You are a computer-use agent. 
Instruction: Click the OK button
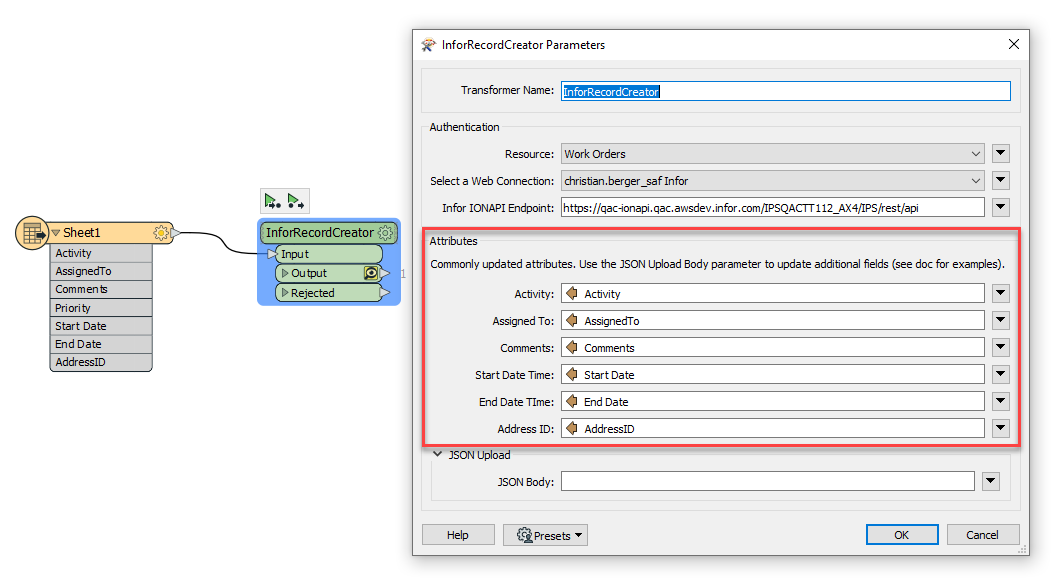point(901,535)
